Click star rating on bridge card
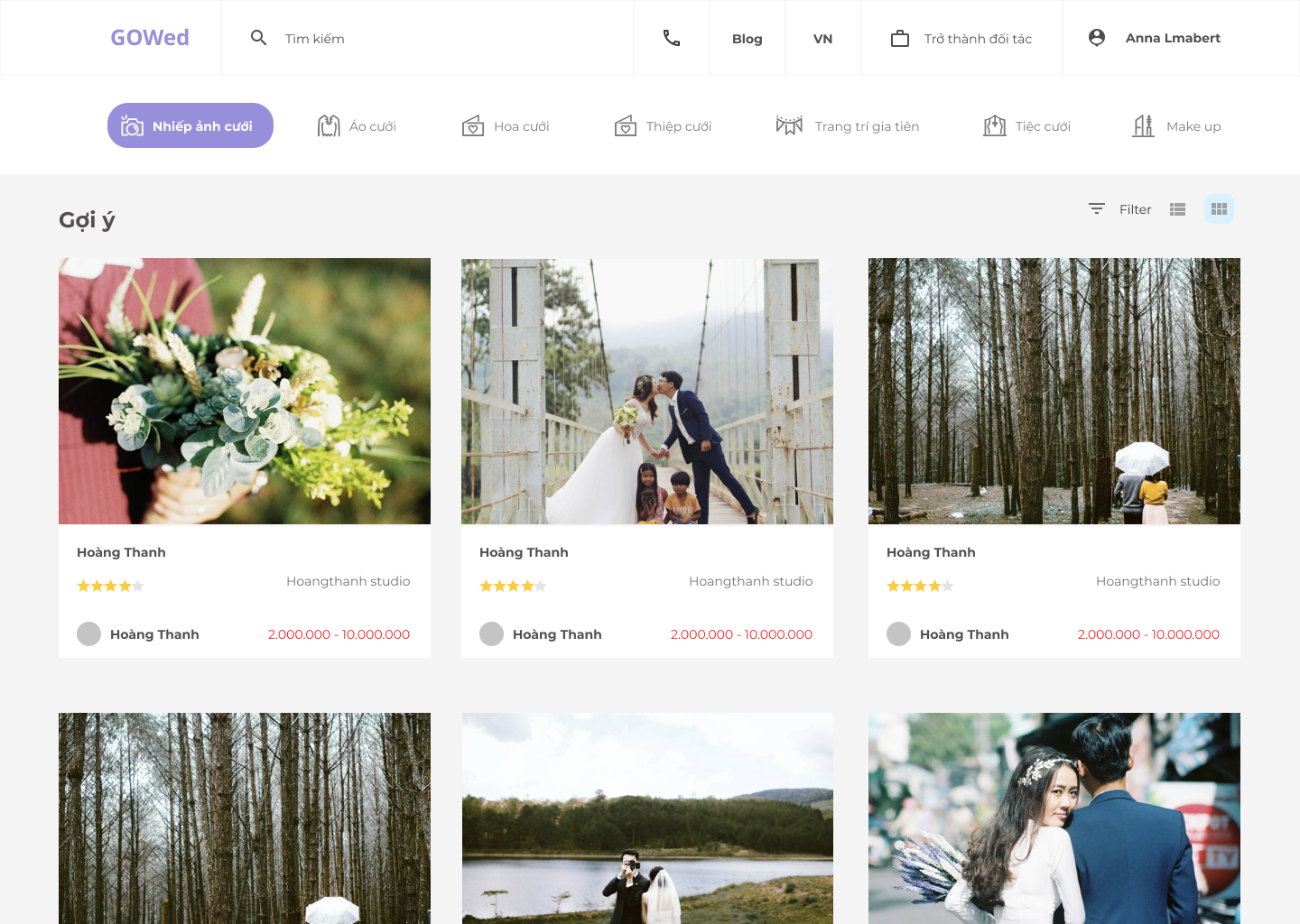This screenshot has width=1300, height=924. click(513, 586)
